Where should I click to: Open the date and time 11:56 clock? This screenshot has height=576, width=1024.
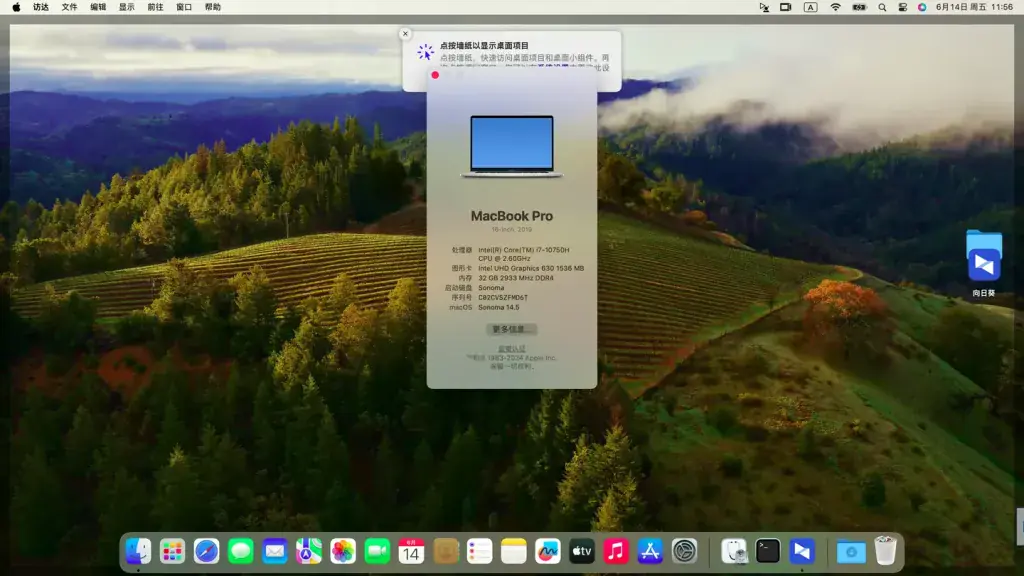pos(974,7)
